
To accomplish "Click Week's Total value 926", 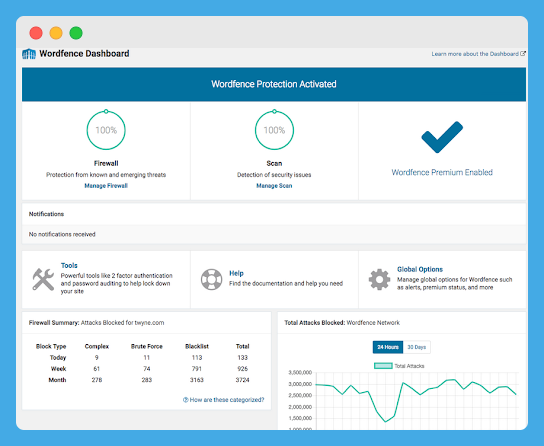I will [243, 369].
